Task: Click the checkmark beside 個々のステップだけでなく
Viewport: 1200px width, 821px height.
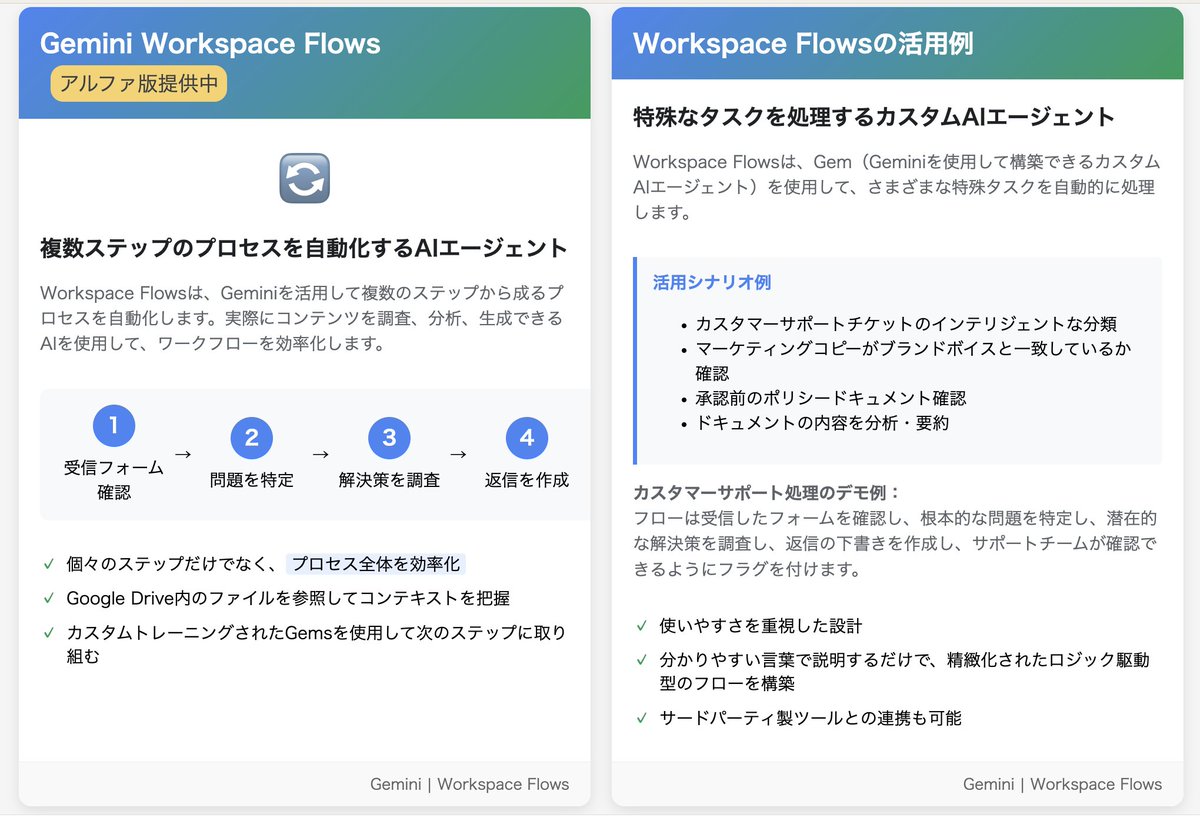Action: (49, 564)
